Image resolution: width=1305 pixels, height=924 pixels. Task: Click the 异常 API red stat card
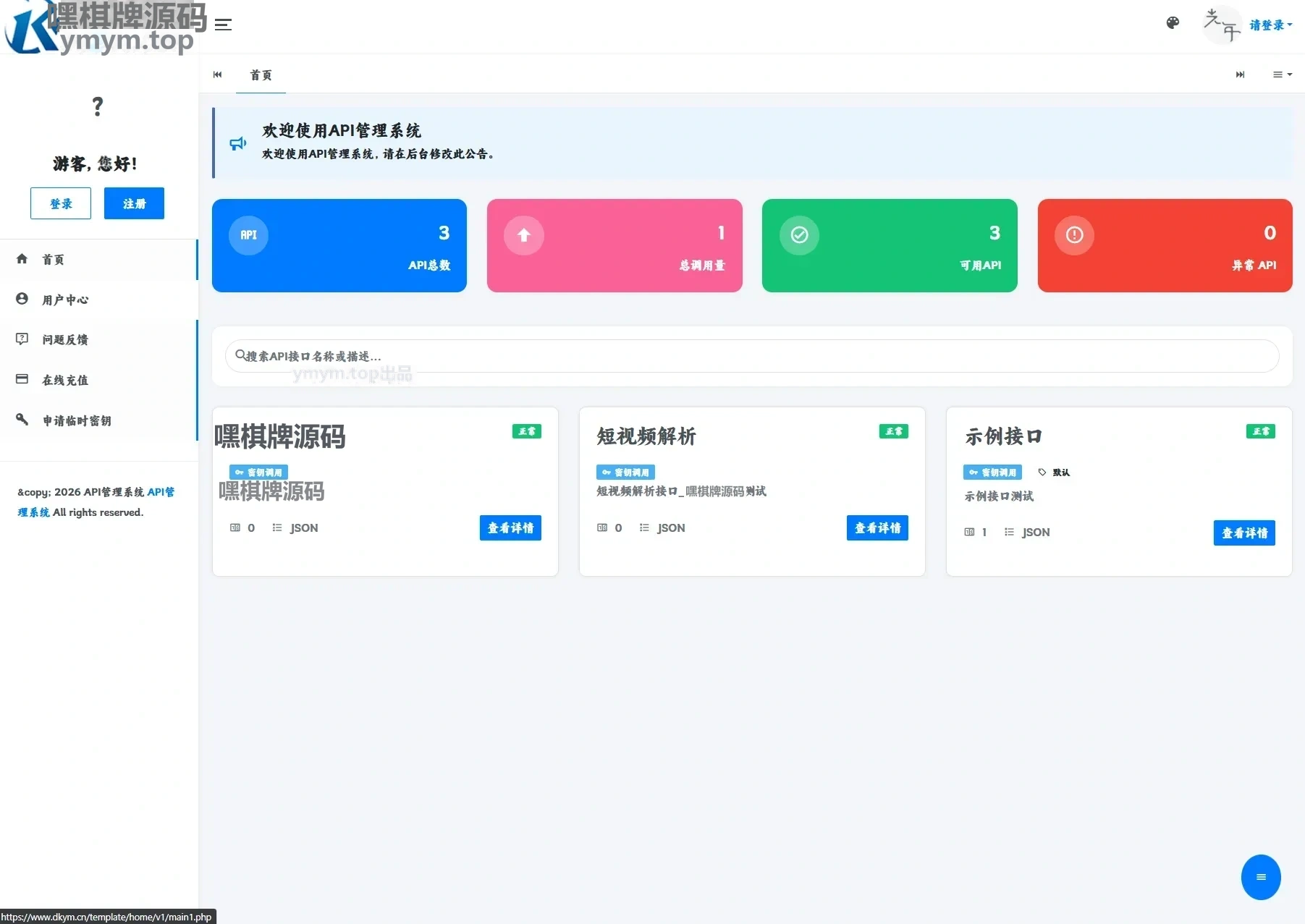click(x=1165, y=245)
